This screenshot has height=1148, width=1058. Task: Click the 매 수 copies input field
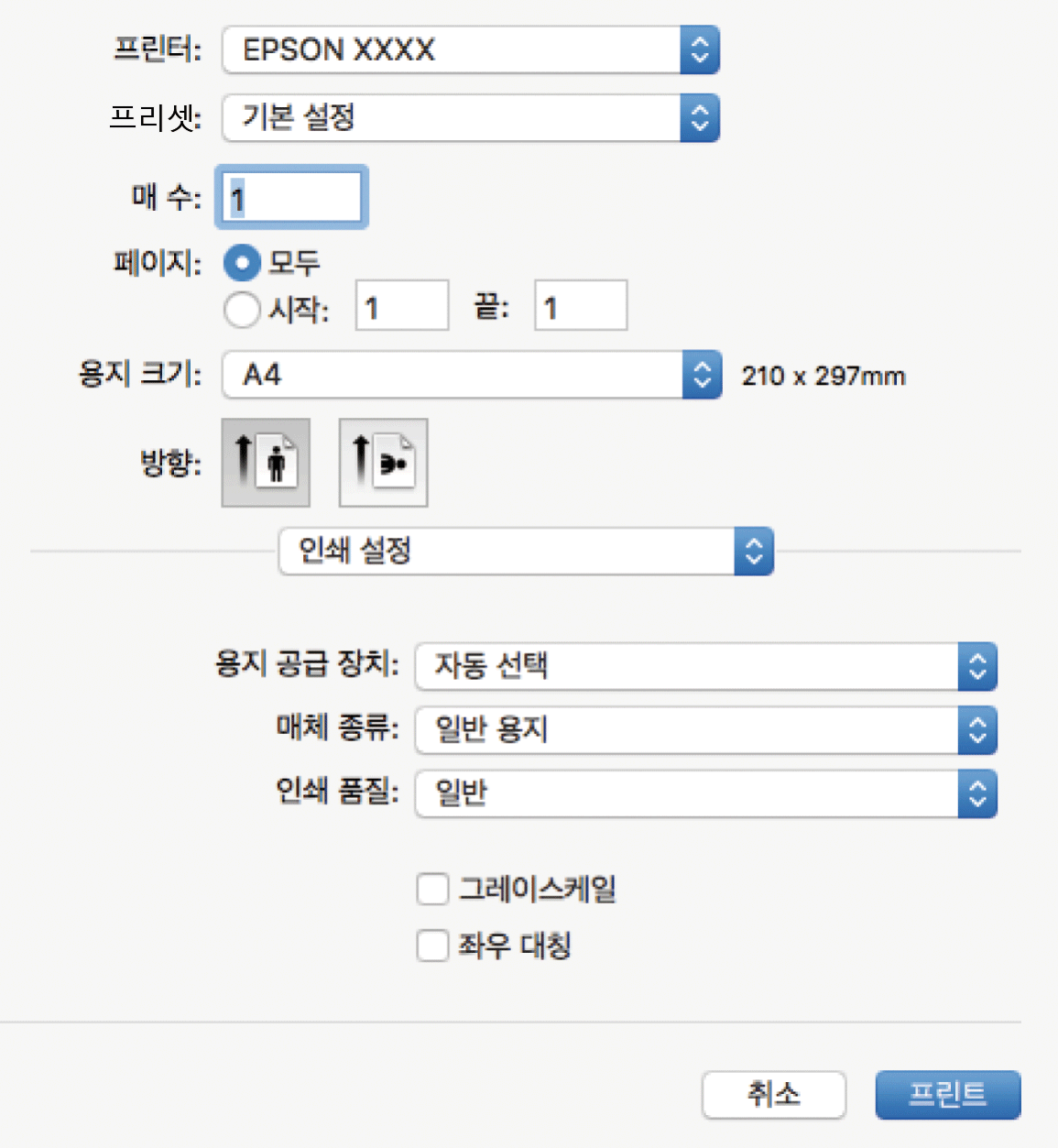tap(292, 197)
